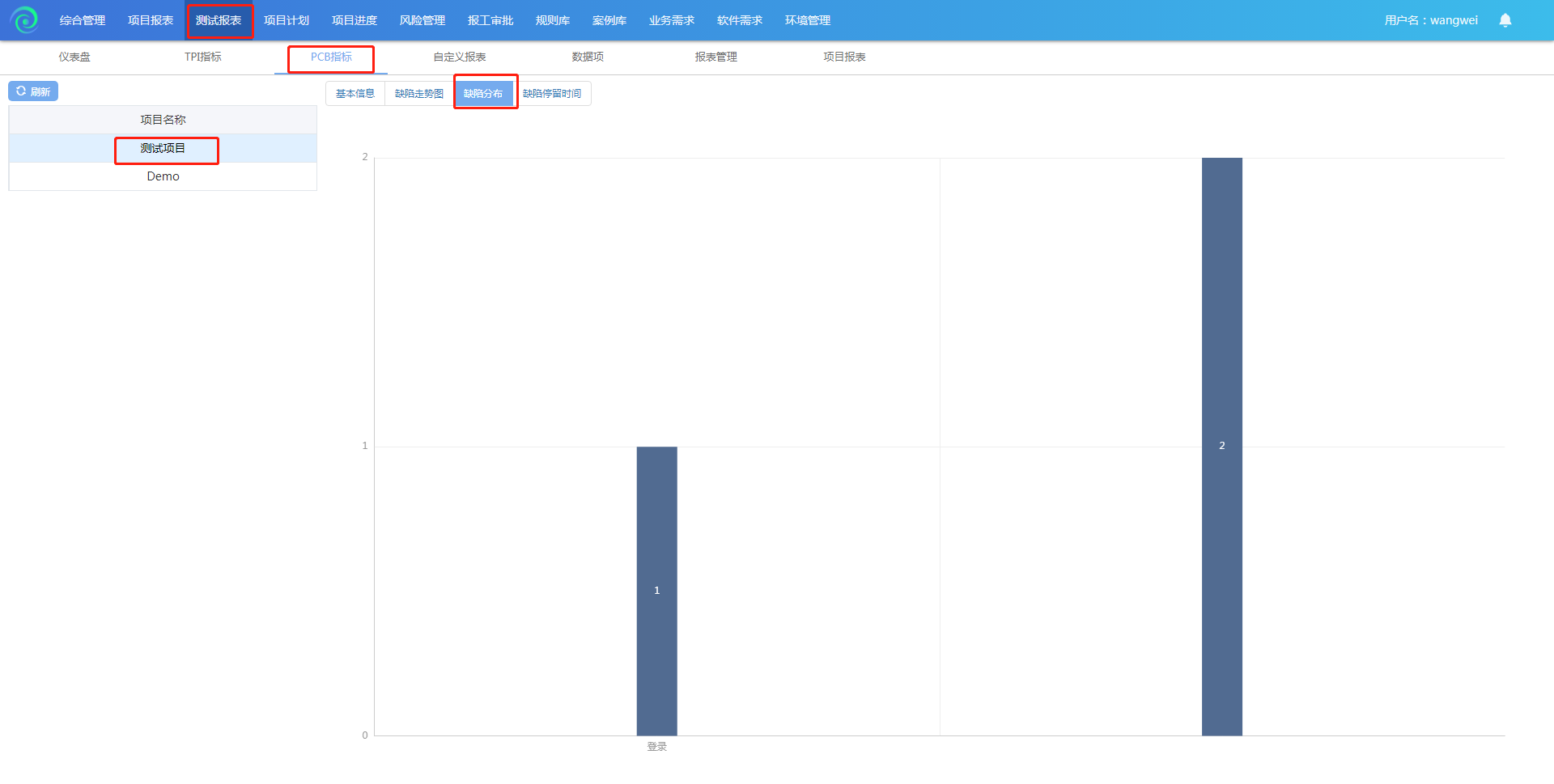This screenshot has width=1554, height=784.
Task: Click the notification bell icon
Action: pyautogui.click(x=1505, y=20)
